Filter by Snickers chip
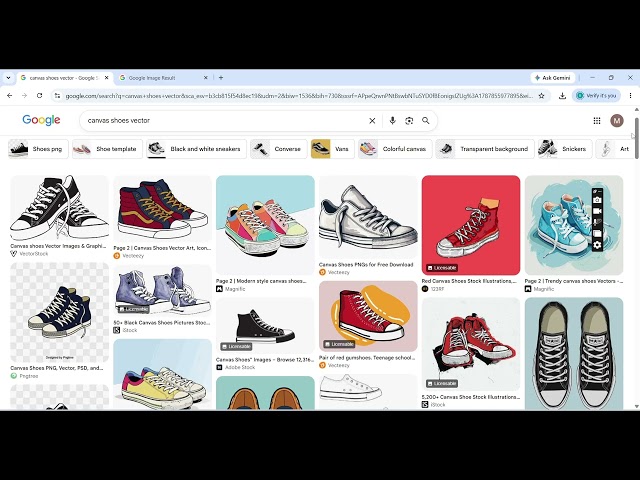The width and height of the screenshot is (640, 480). 565,149
